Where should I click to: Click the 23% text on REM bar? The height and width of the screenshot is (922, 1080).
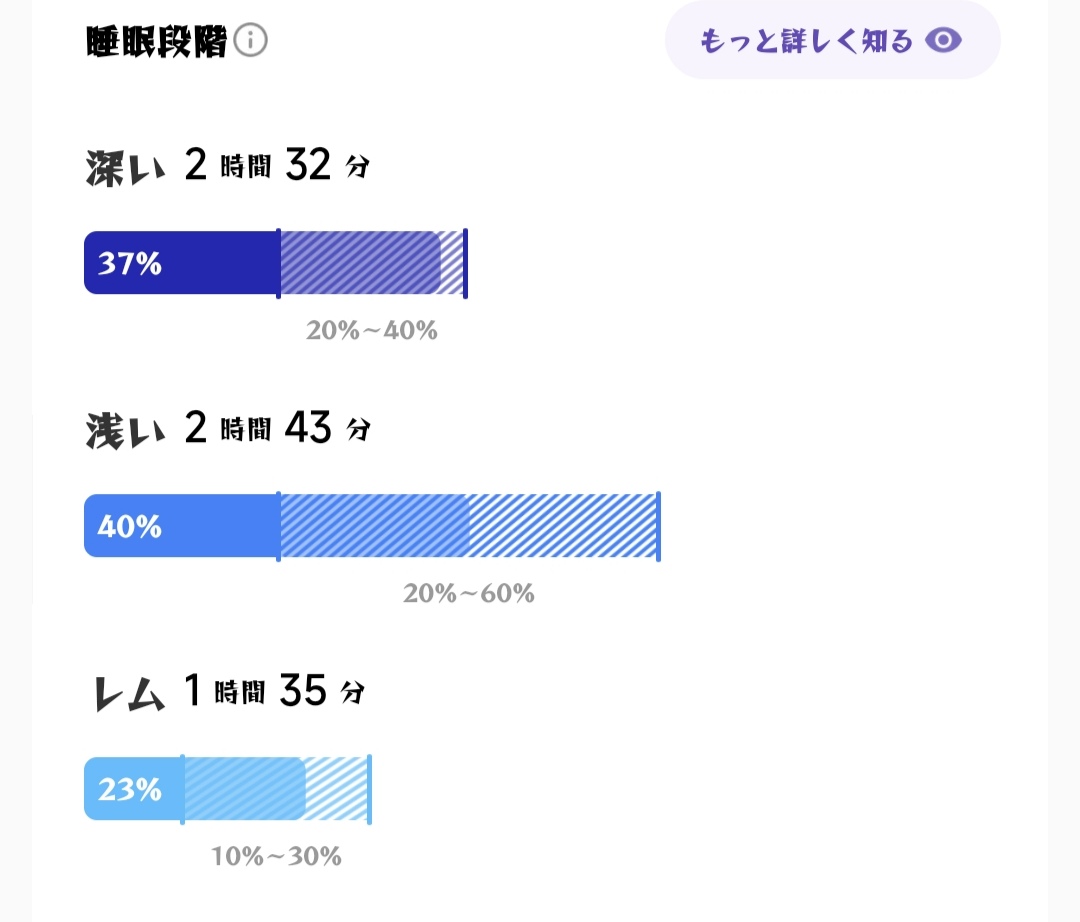click(x=129, y=789)
